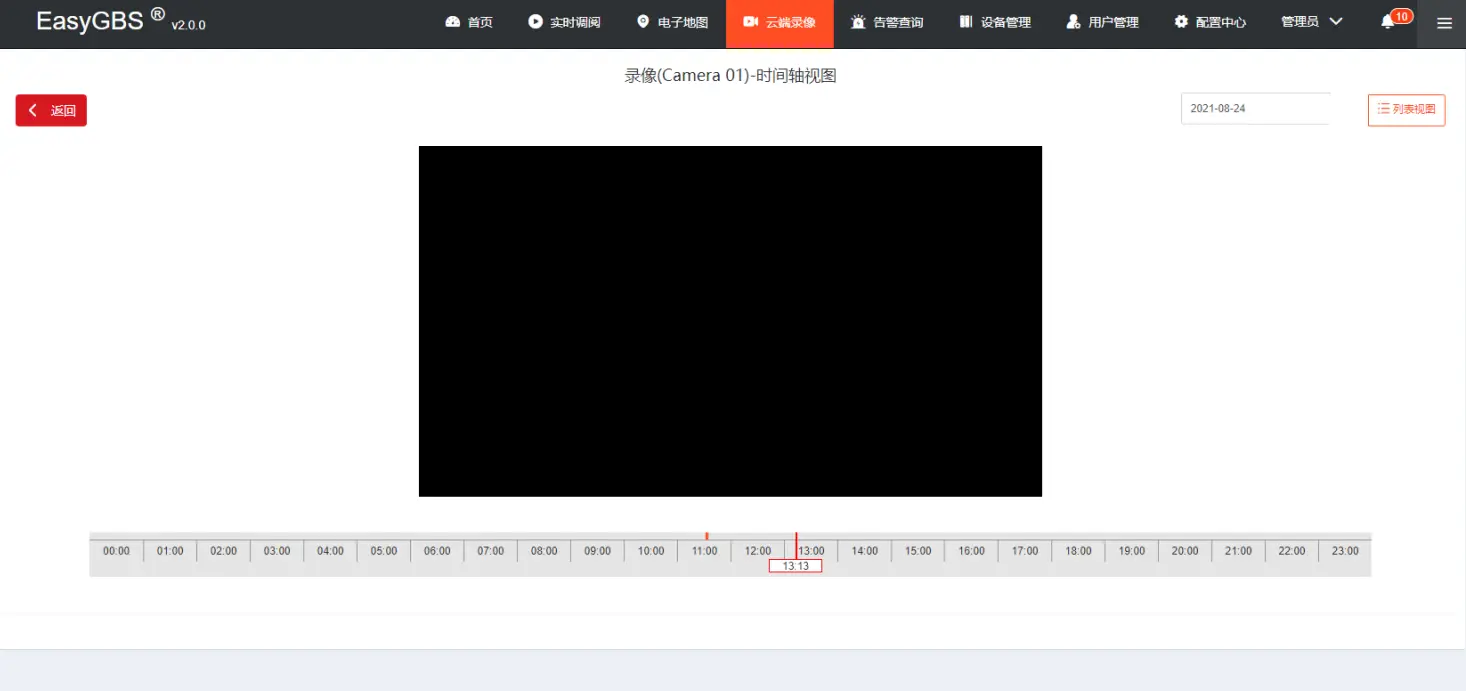
Task: Click the electronic map pin icon
Action: click(643, 22)
